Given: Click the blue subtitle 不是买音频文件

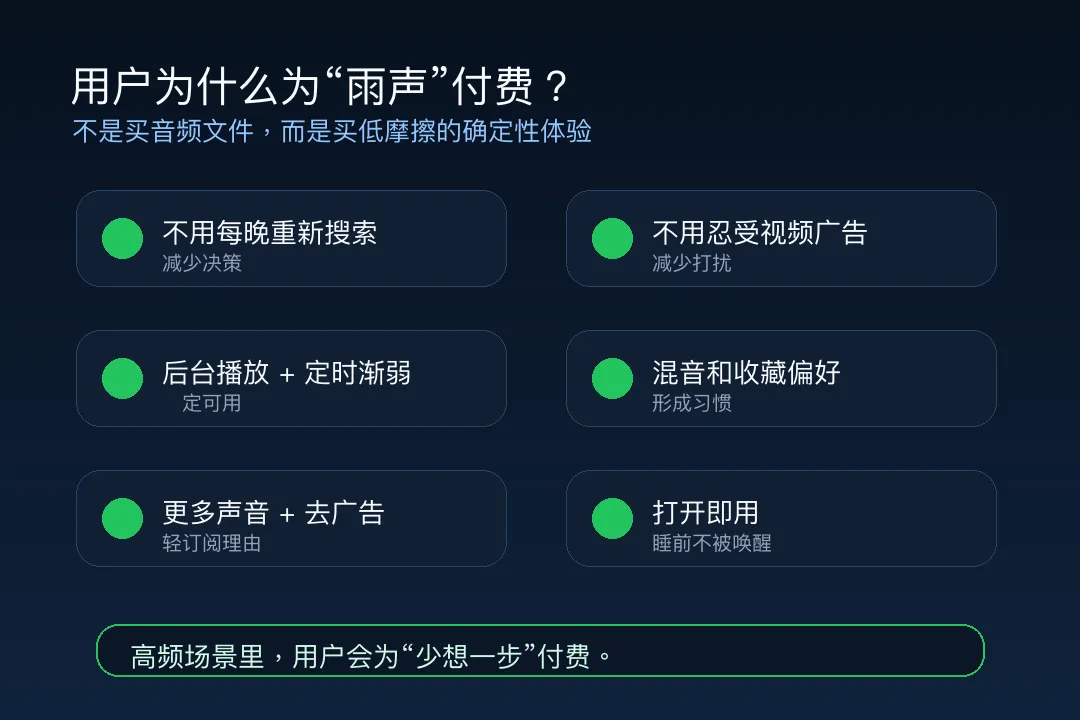Looking at the screenshot, I should coord(163,131).
